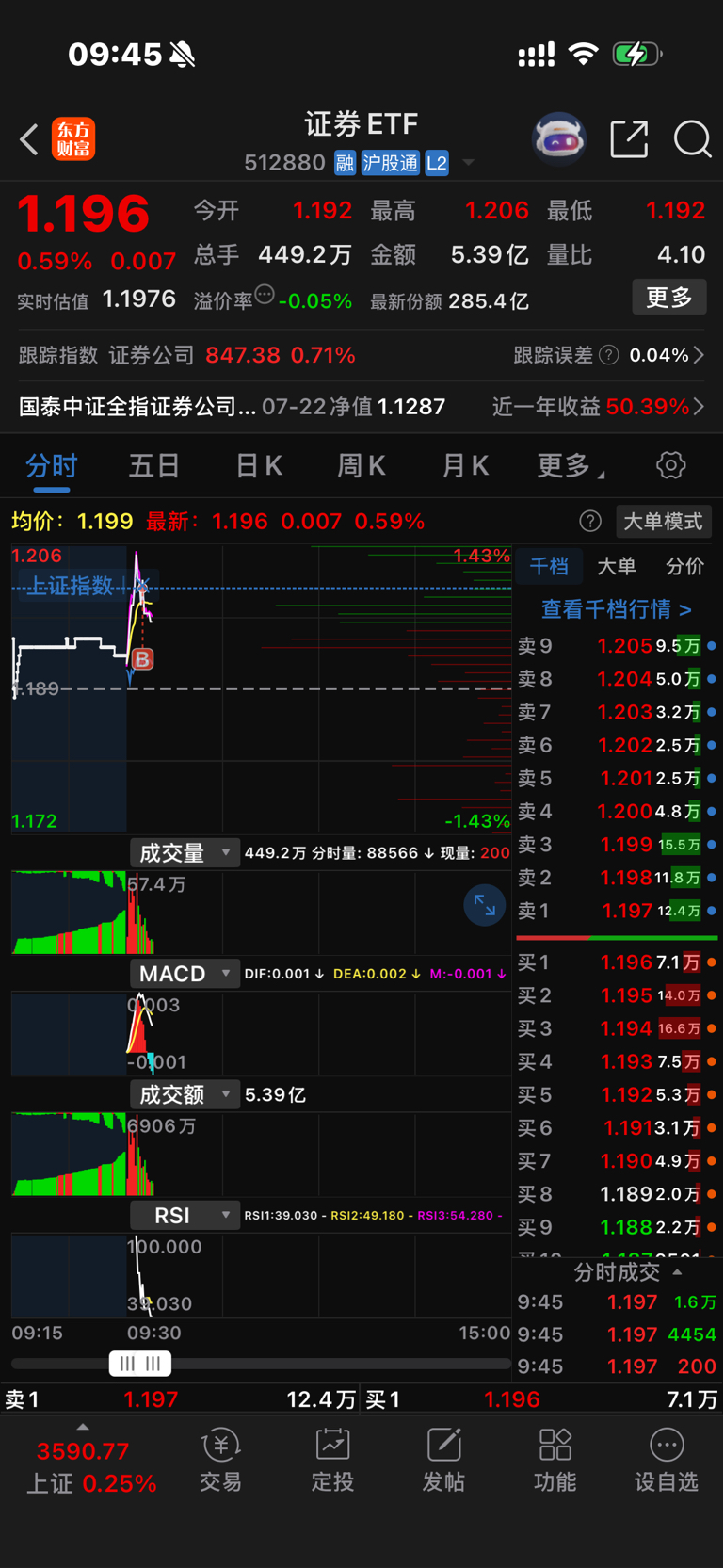Select 卖1 1.197 order book row

tap(617, 911)
